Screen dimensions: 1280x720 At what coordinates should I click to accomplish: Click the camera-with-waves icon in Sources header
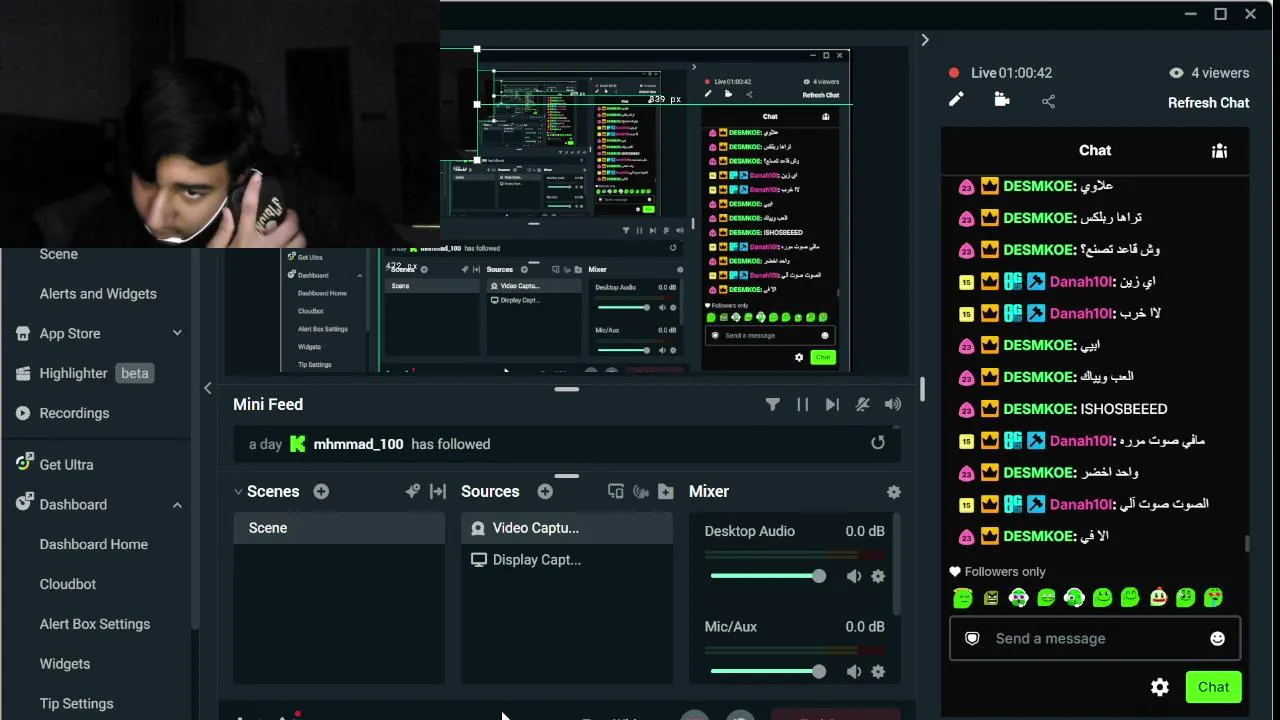pos(641,491)
